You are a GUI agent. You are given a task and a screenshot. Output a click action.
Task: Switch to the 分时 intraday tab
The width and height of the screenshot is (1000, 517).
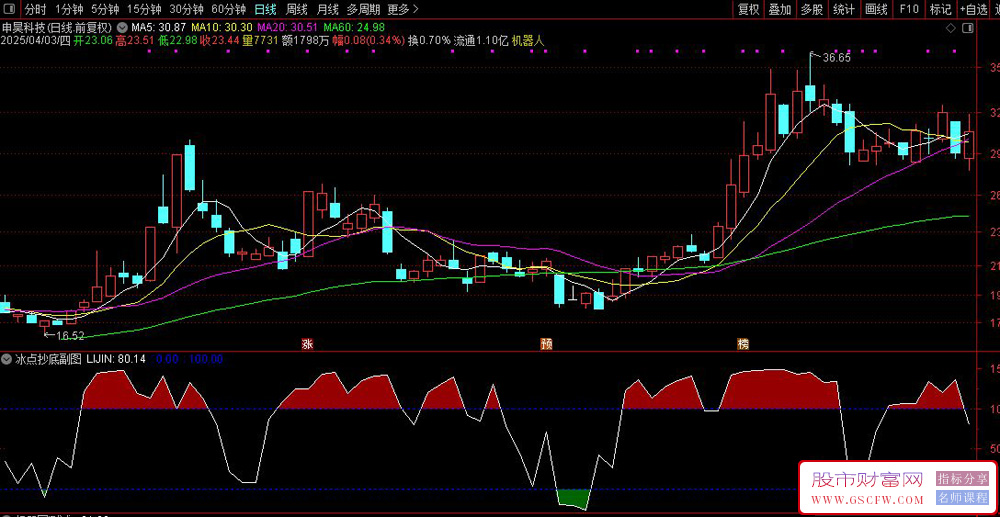coord(36,9)
